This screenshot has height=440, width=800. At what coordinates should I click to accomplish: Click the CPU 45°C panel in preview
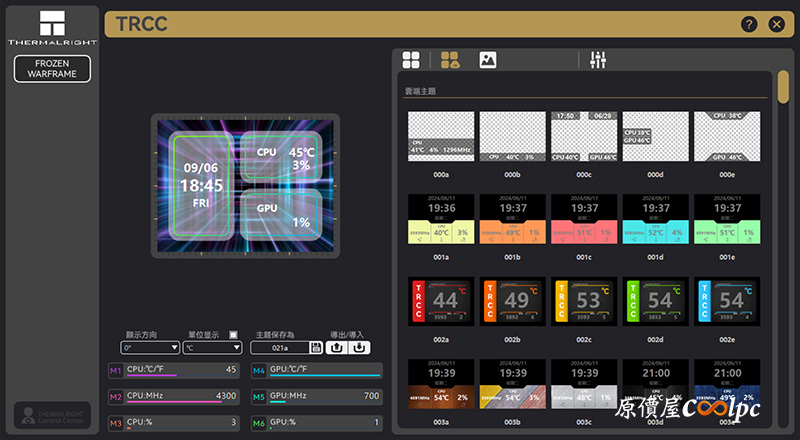coord(281,158)
